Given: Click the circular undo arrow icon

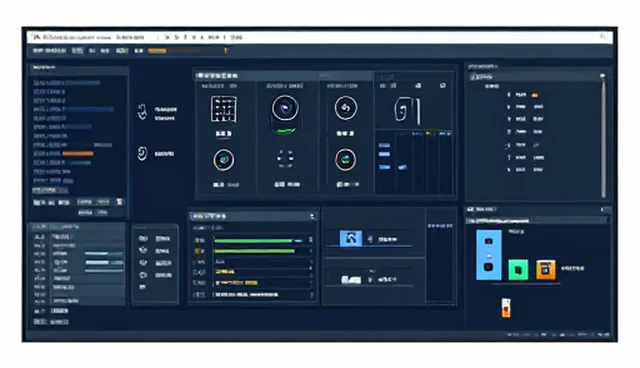Looking at the screenshot, I should (x=346, y=108).
